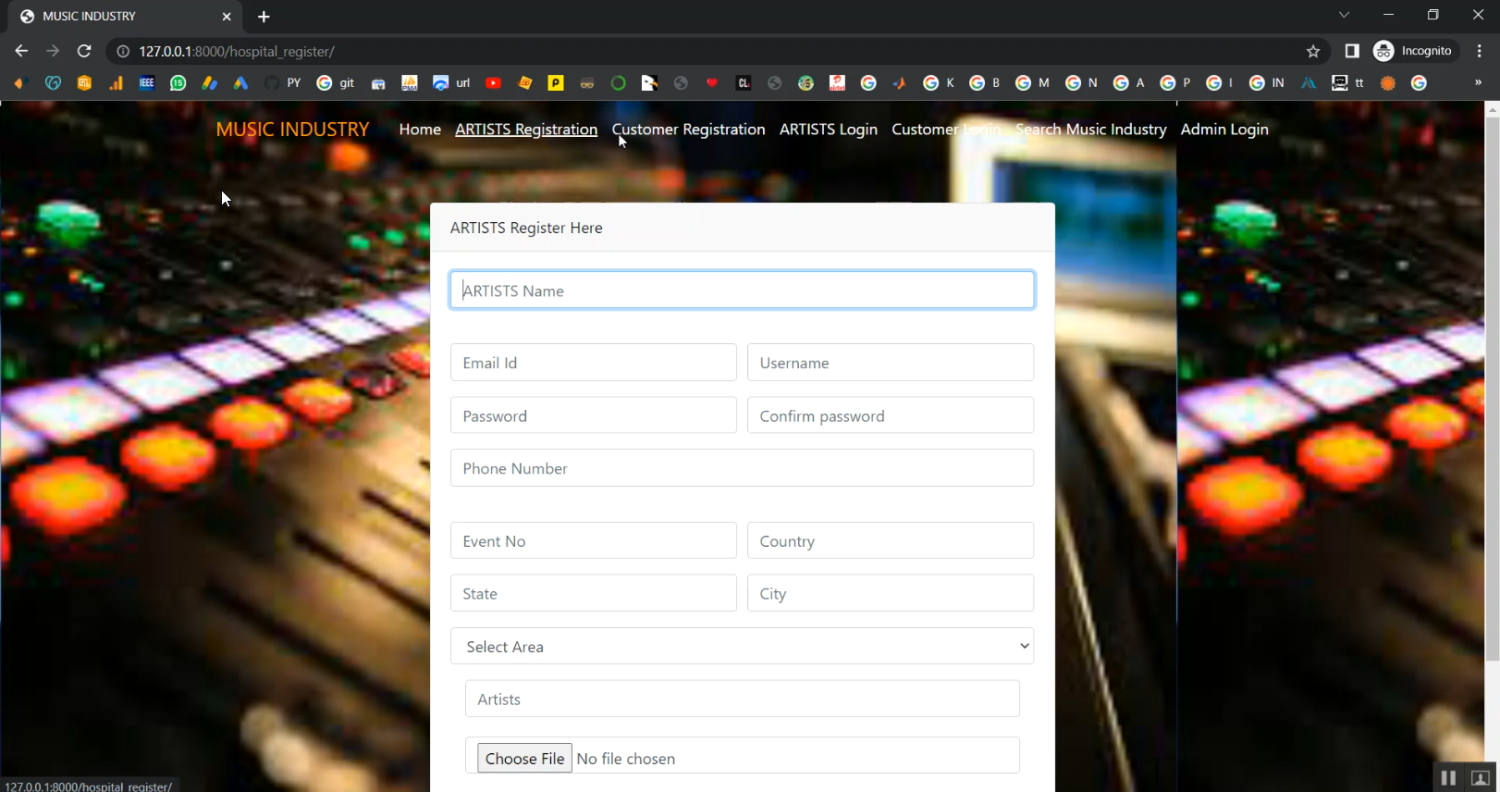The image size is (1500, 792).
Task: Open the orange bar chart analytics bookmark
Action: point(116,83)
